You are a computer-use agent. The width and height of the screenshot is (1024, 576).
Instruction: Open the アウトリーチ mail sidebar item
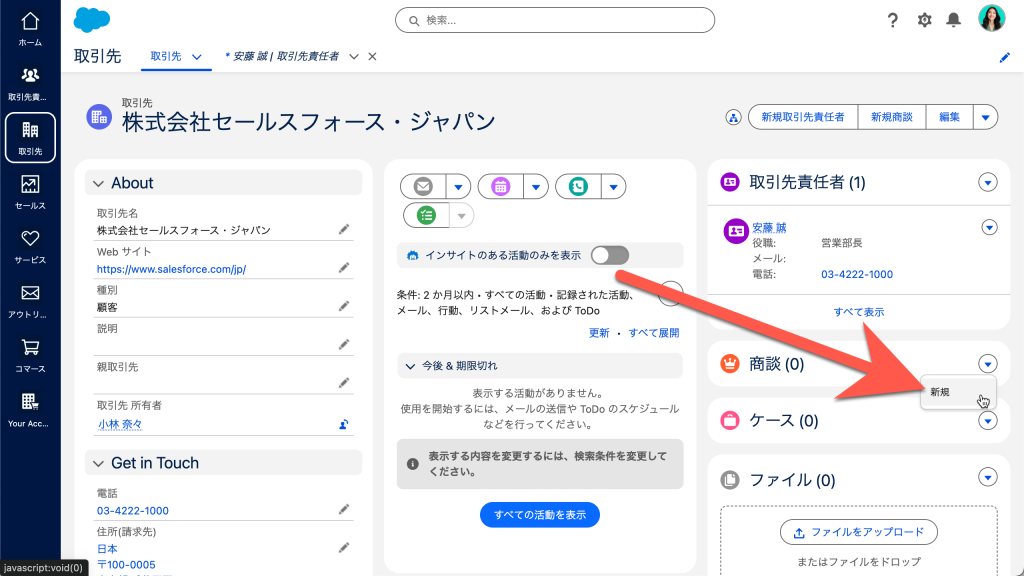(x=30, y=301)
